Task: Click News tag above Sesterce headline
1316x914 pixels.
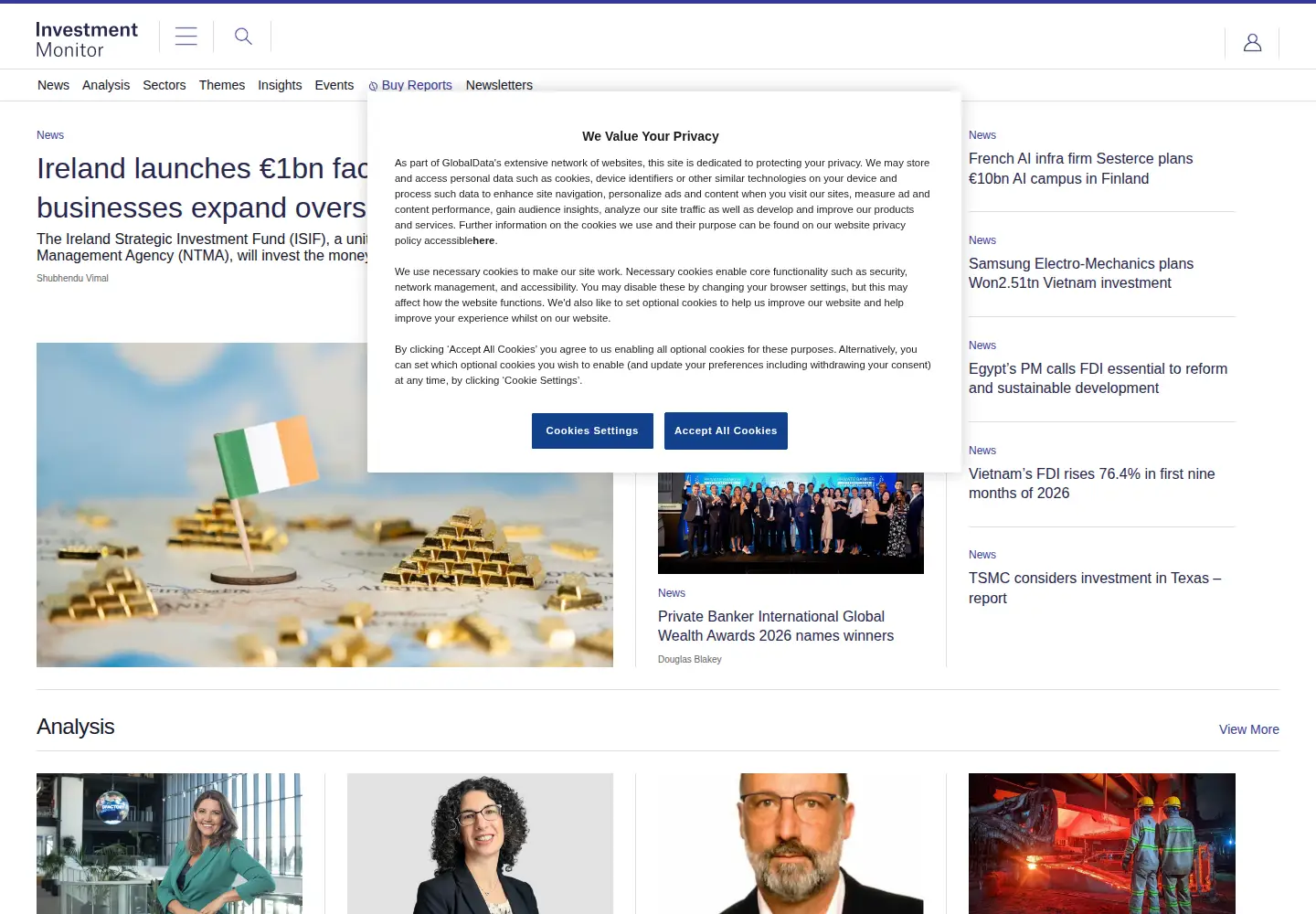Action: 982,135
